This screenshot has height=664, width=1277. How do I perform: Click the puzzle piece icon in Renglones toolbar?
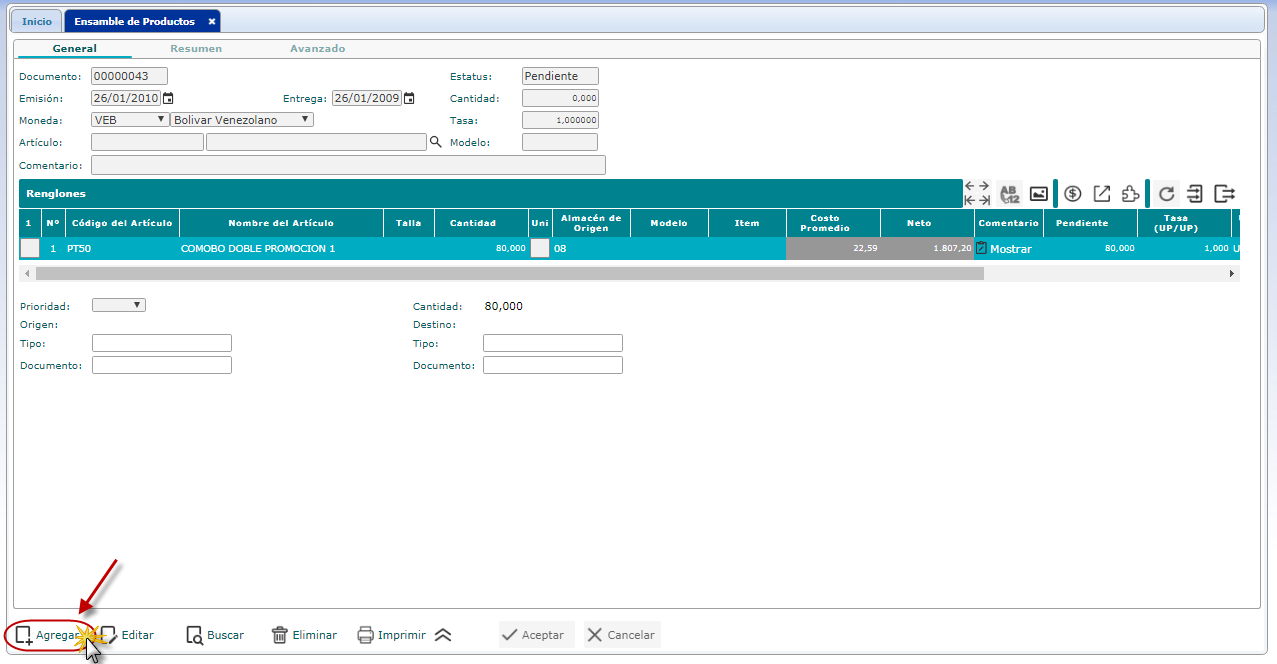coord(1130,193)
